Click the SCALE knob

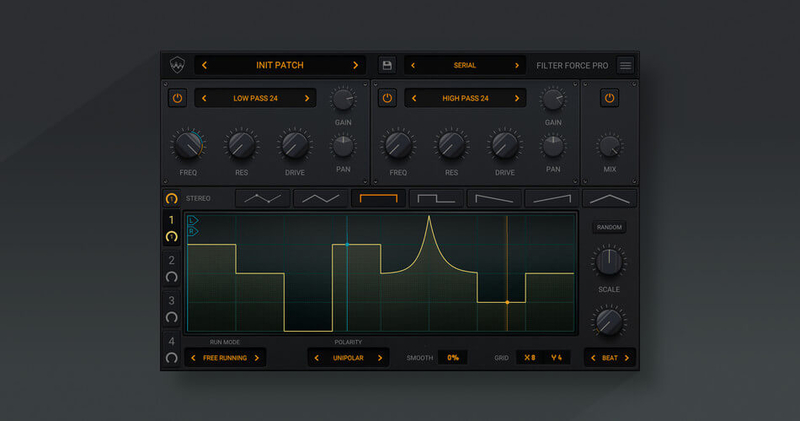tap(609, 261)
